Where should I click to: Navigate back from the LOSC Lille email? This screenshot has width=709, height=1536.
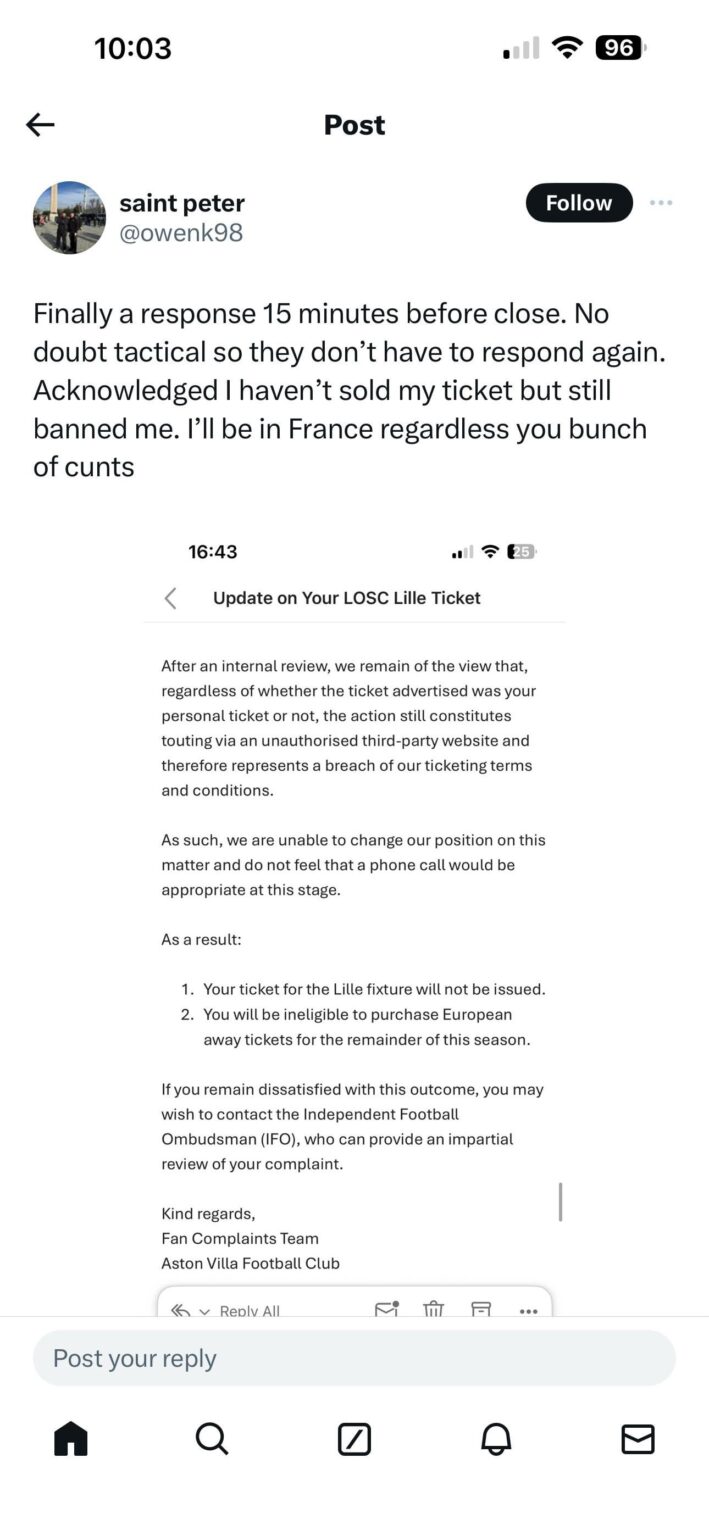pyautogui.click(x=170, y=597)
